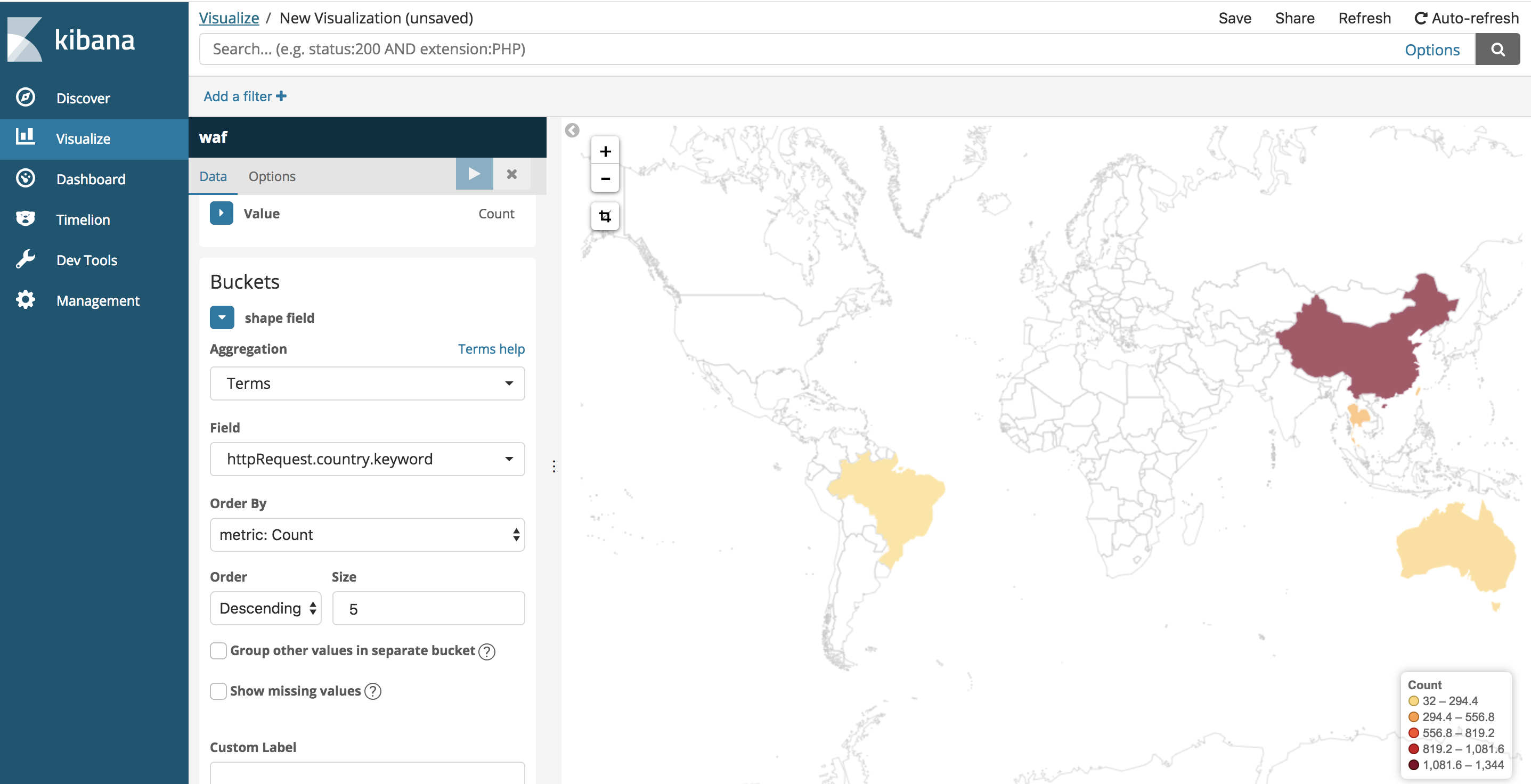Click the 294.4 – 556.8 legend swatch
Image resolution: width=1531 pixels, height=784 pixels.
(x=1414, y=717)
